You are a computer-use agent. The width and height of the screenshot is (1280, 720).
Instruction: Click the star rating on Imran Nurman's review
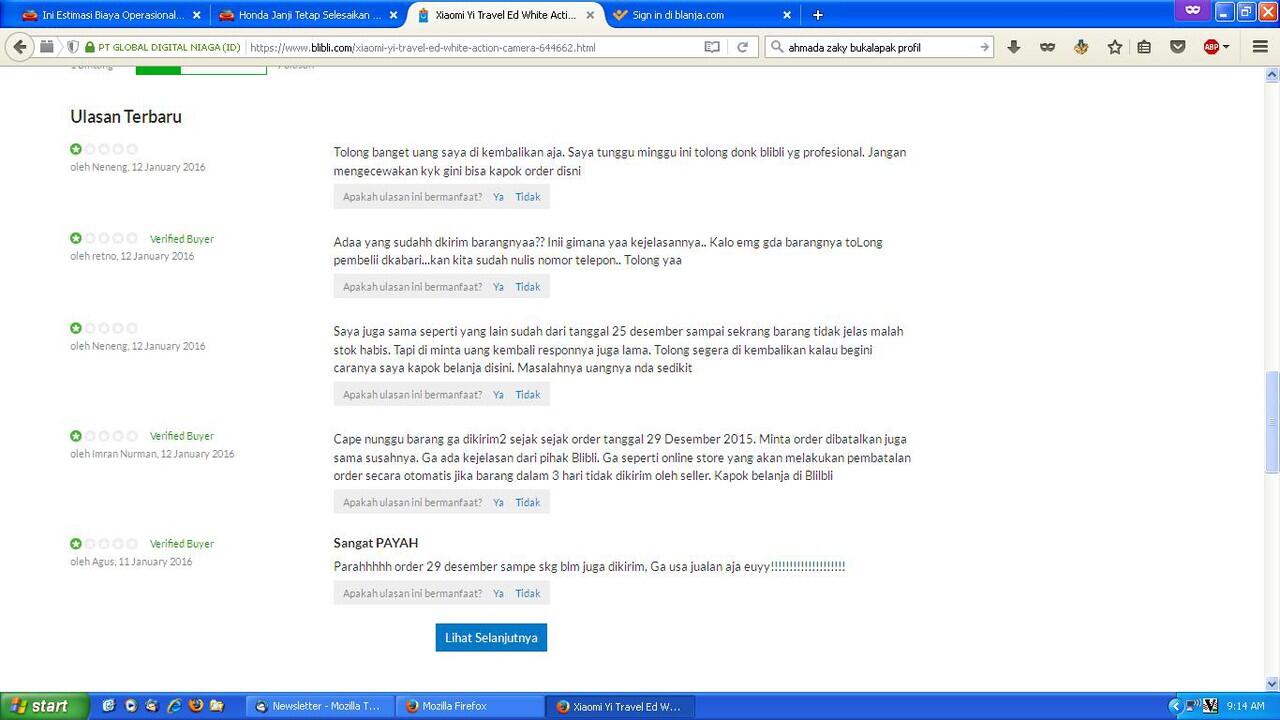coord(104,436)
